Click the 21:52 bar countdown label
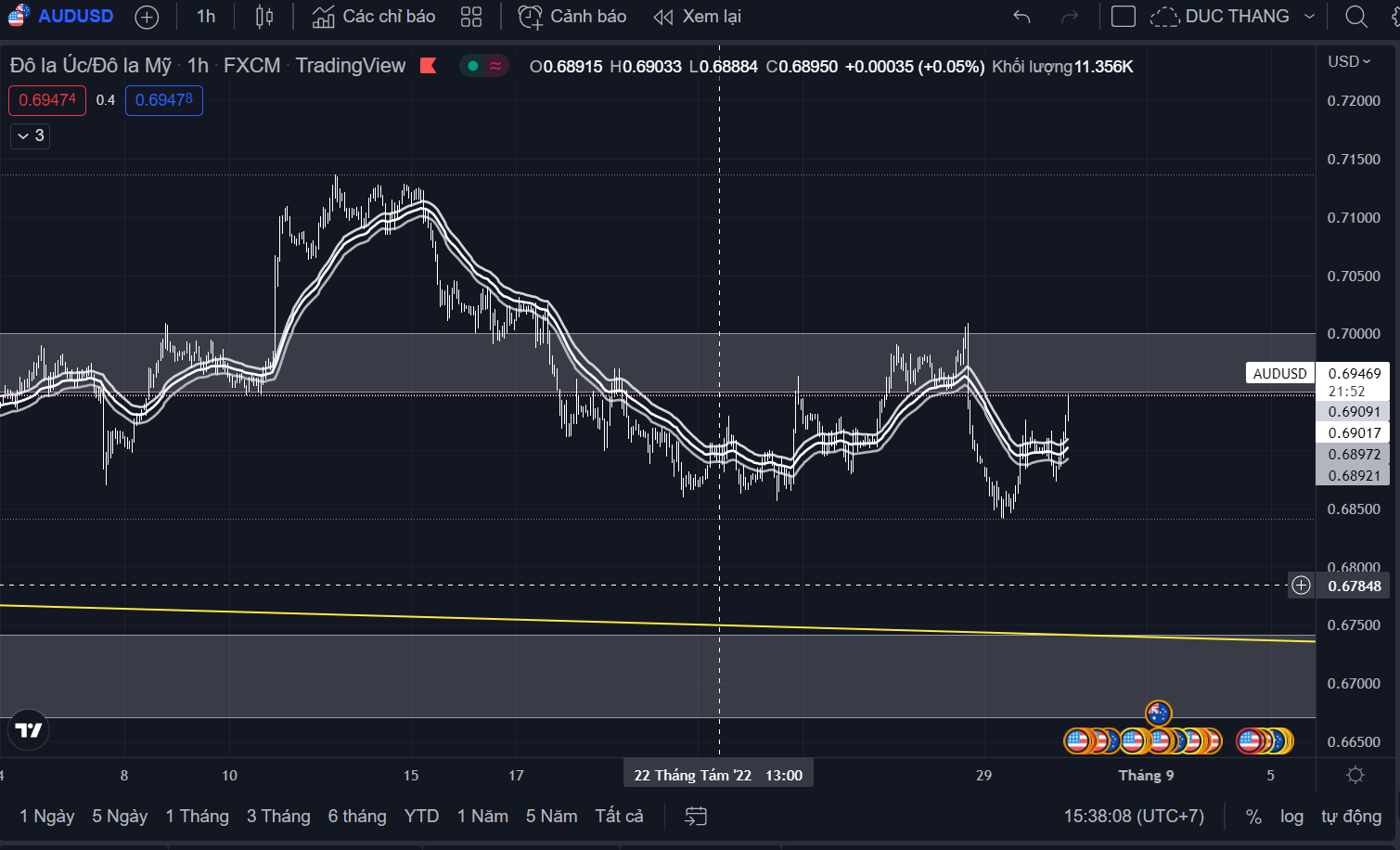1400x850 pixels. click(x=1346, y=392)
